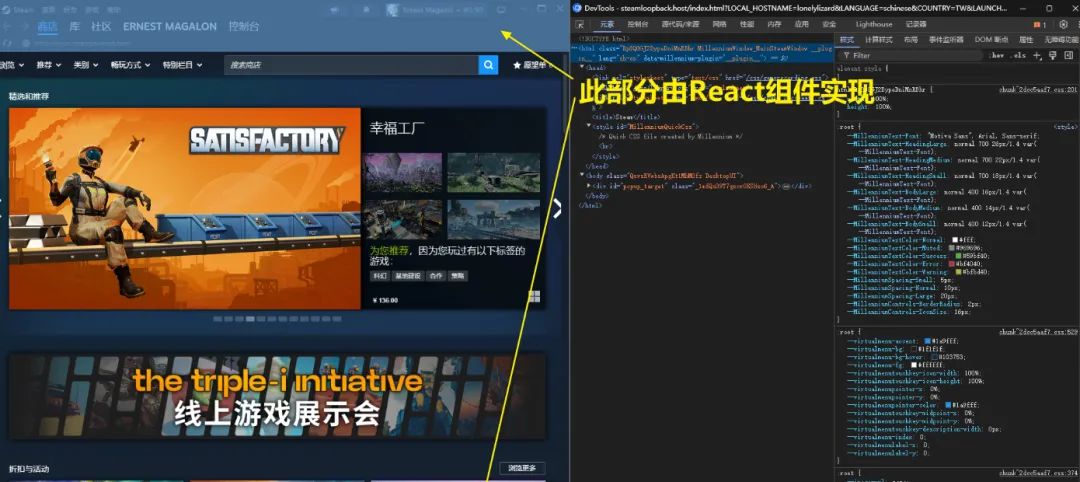This screenshot has width=1080, height=482.
Task: Click the Steam big picture mode icon
Action: click(501, 10)
